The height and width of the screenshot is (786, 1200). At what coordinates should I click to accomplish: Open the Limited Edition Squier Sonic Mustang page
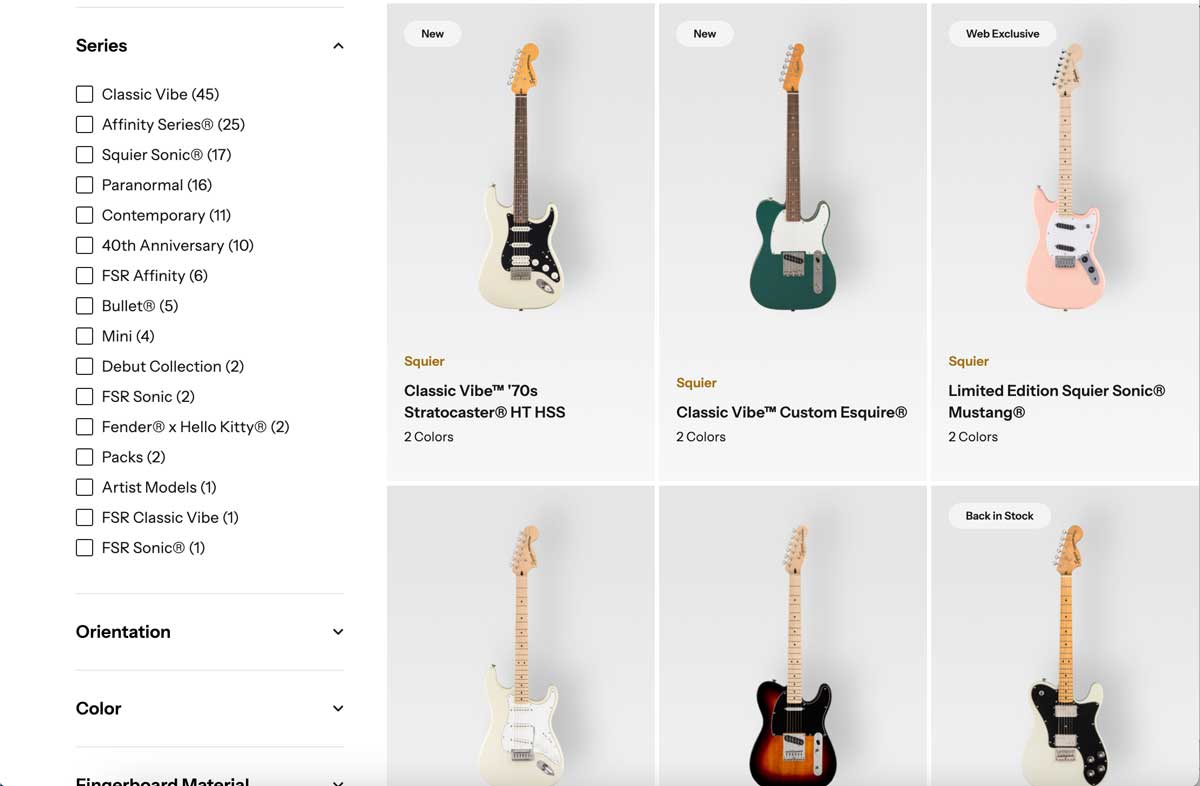pyautogui.click(x=1056, y=401)
